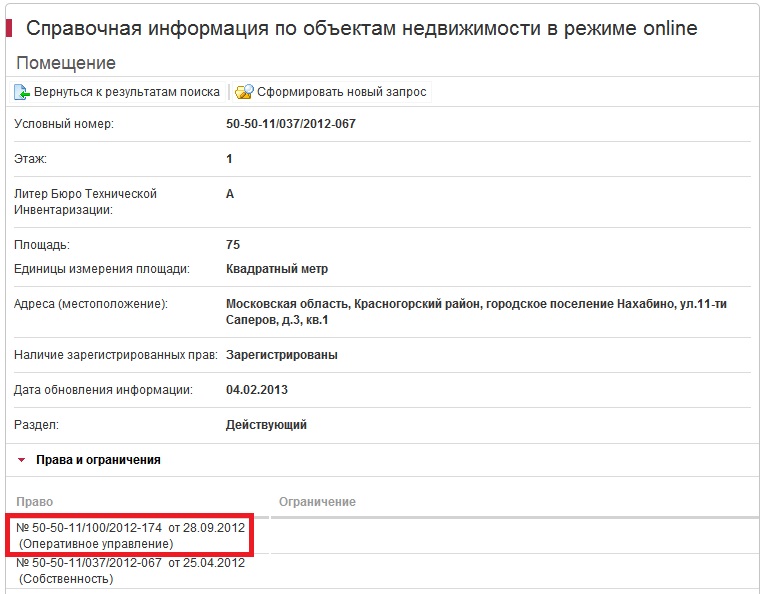Click conditional number value 50-50-11/037/2012-067 in top row
The width and height of the screenshot is (767, 594).
pyautogui.click(x=291, y=124)
